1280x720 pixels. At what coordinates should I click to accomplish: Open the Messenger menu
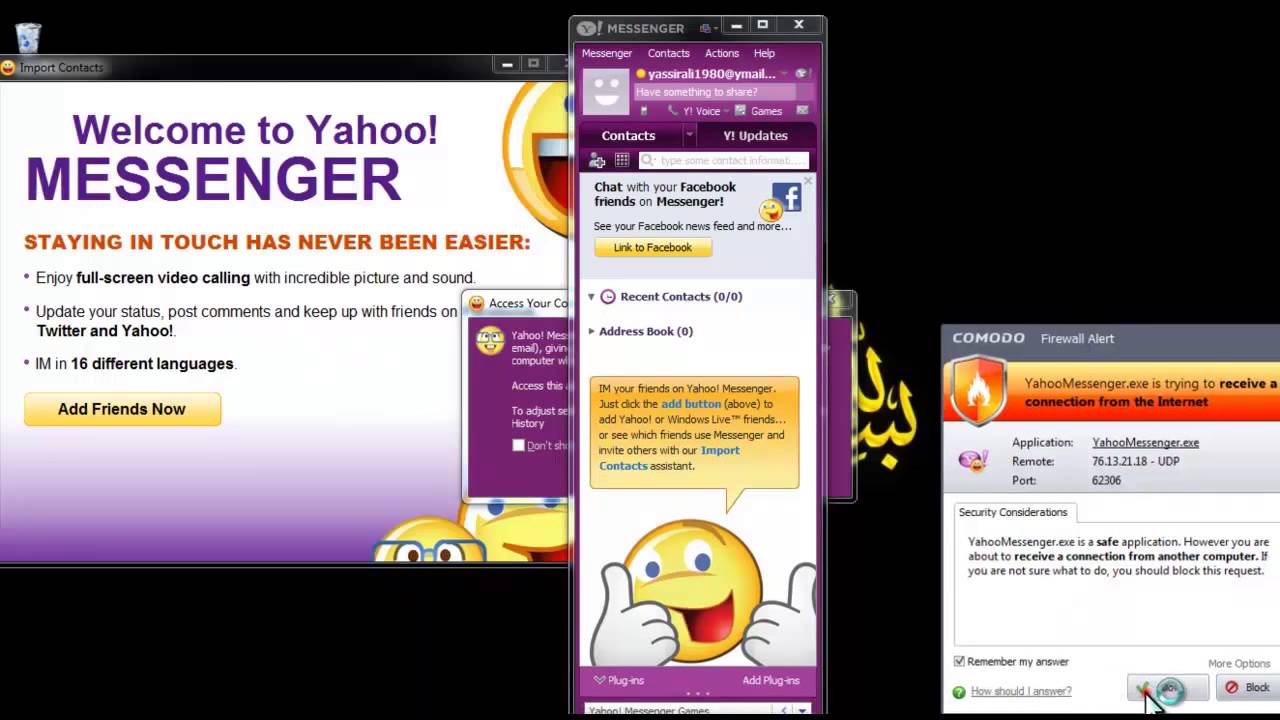pos(607,53)
